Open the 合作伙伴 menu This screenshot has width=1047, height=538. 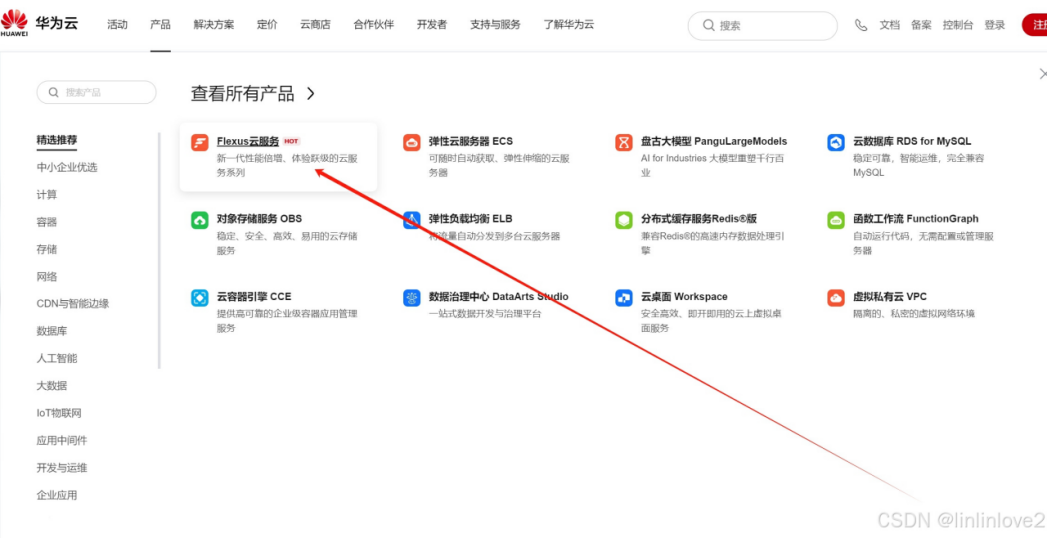click(x=374, y=25)
